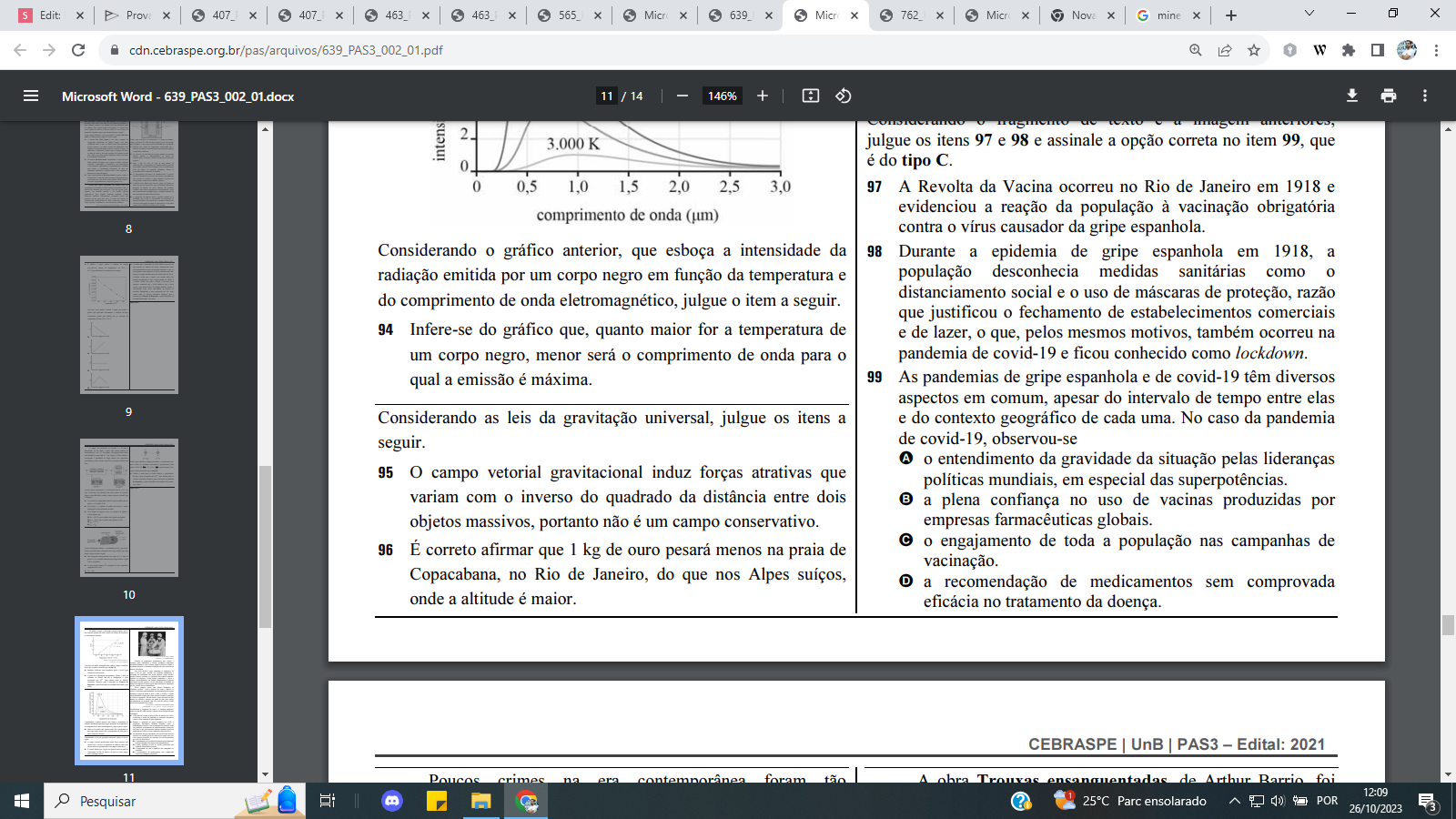Image resolution: width=1456 pixels, height=819 pixels.
Task: Print the PDF document
Action: click(x=1389, y=96)
